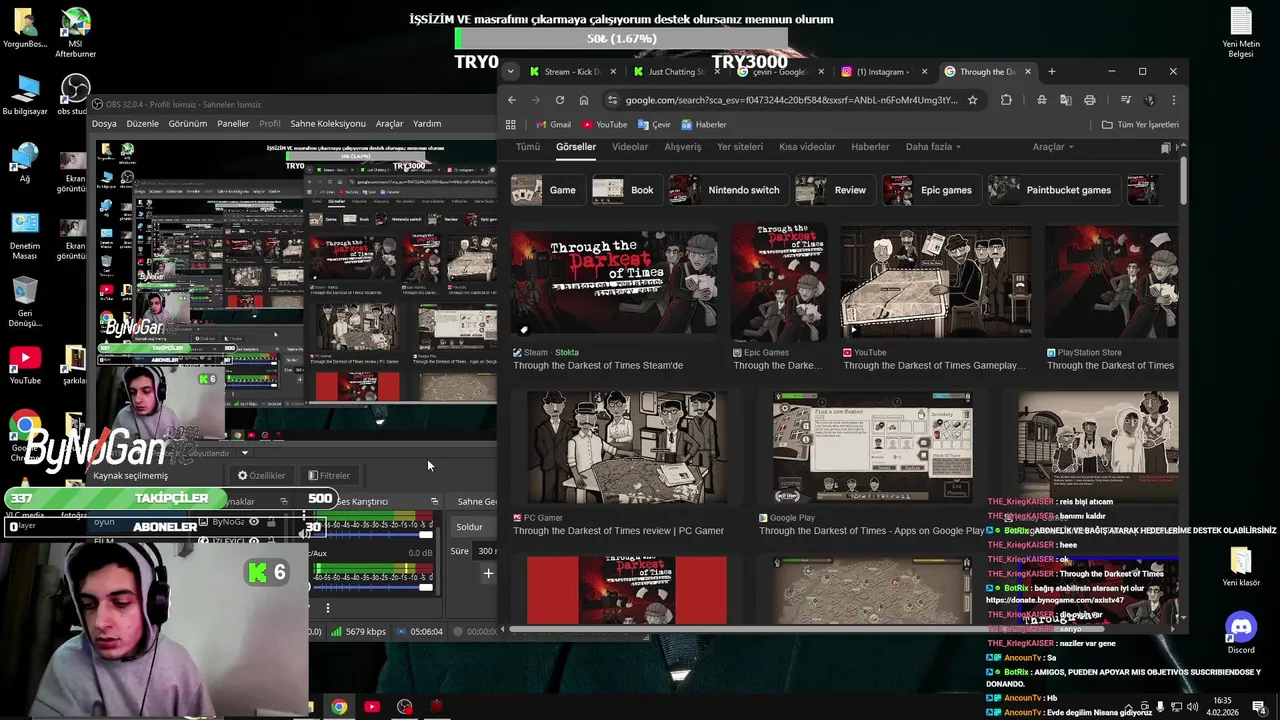Close the Through the Darkest tab
This screenshot has width=1280, height=720.
(1027, 71)
